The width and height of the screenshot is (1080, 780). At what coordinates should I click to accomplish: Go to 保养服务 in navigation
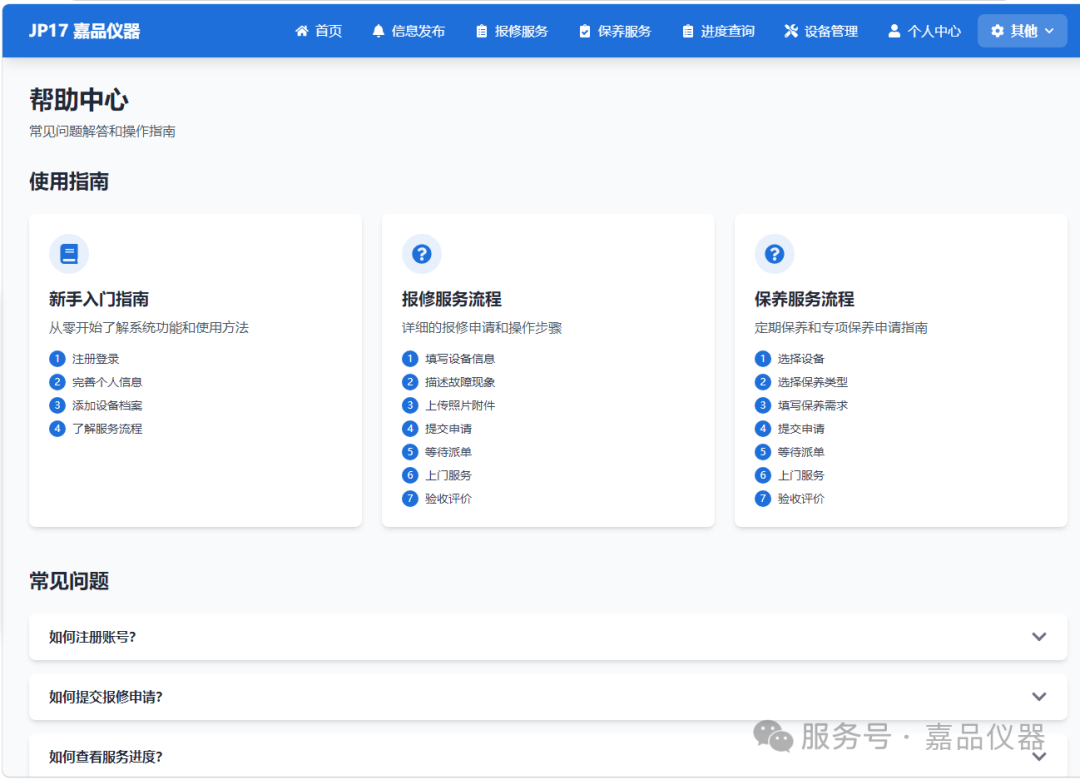pyautogui.click(x=615, y=31)
